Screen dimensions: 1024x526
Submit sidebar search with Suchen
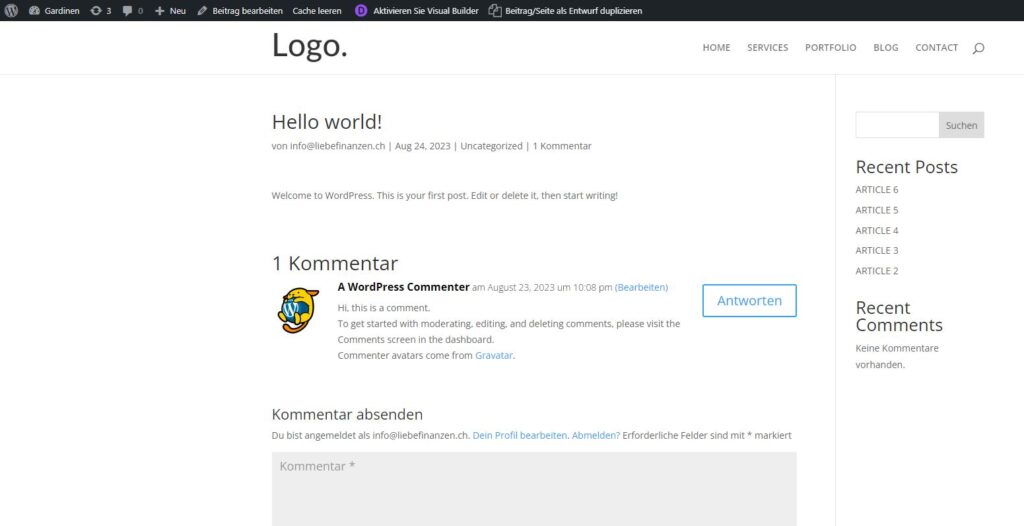961,125
